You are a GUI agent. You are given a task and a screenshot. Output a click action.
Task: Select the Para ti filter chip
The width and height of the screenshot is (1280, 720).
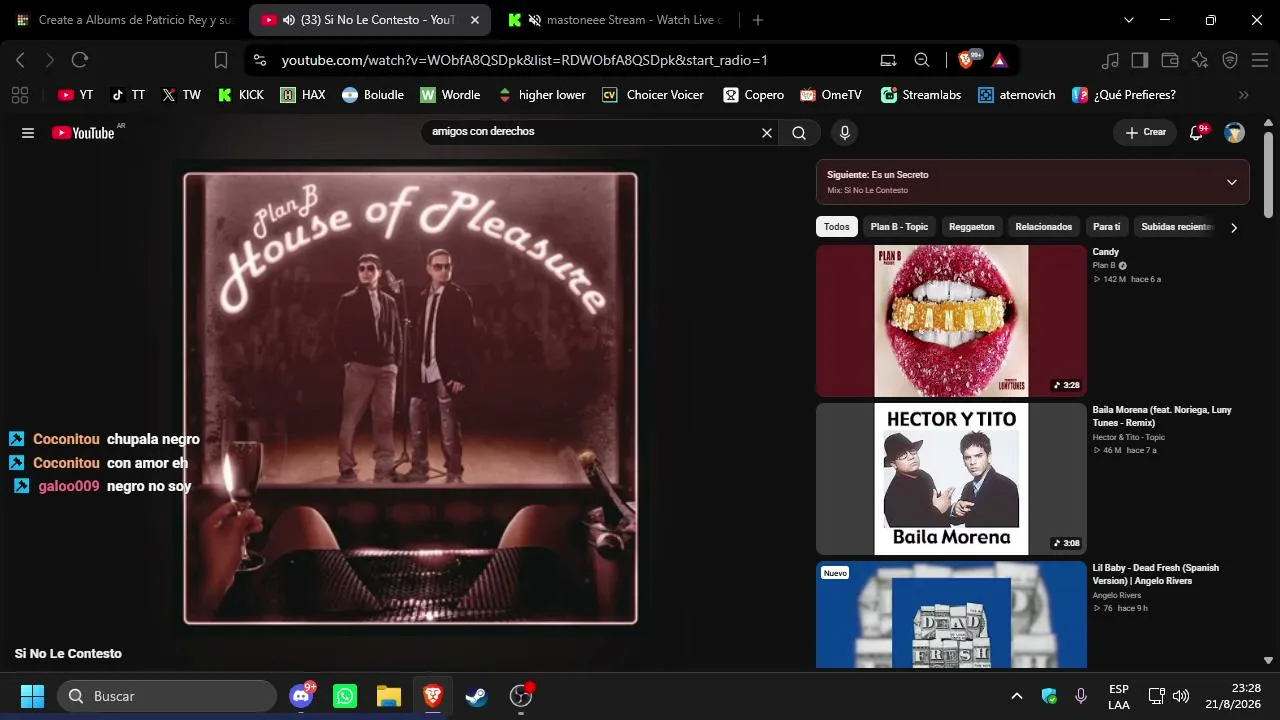click(x=1107, y=227)
